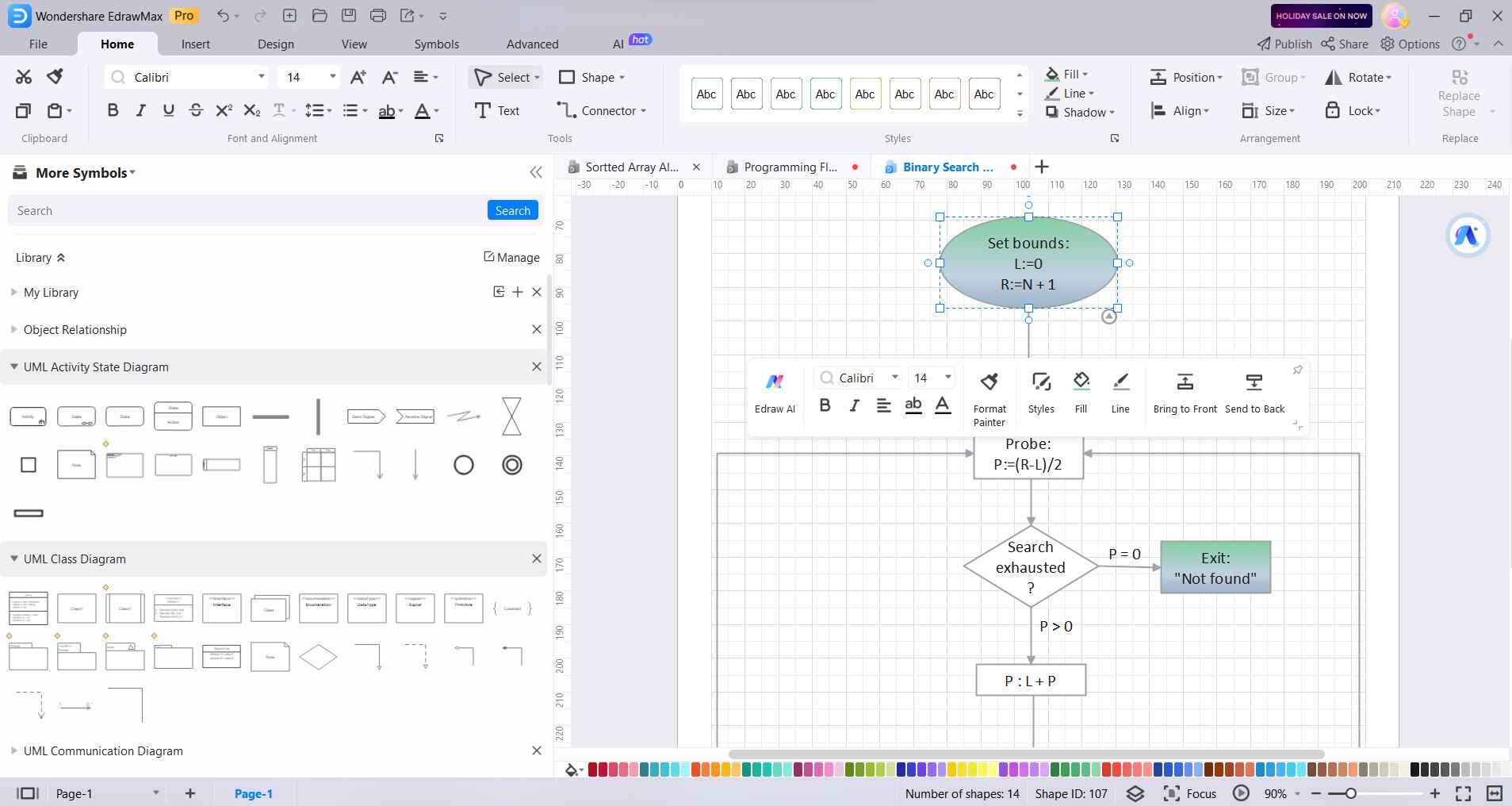1512x806 pixels.
Task: Open the Layers icon in status bar
Action: point(1135,793)
